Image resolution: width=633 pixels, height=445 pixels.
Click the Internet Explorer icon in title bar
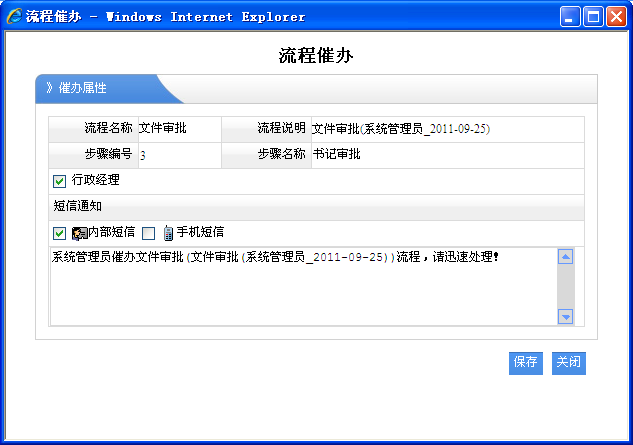(x=15, y=16)
